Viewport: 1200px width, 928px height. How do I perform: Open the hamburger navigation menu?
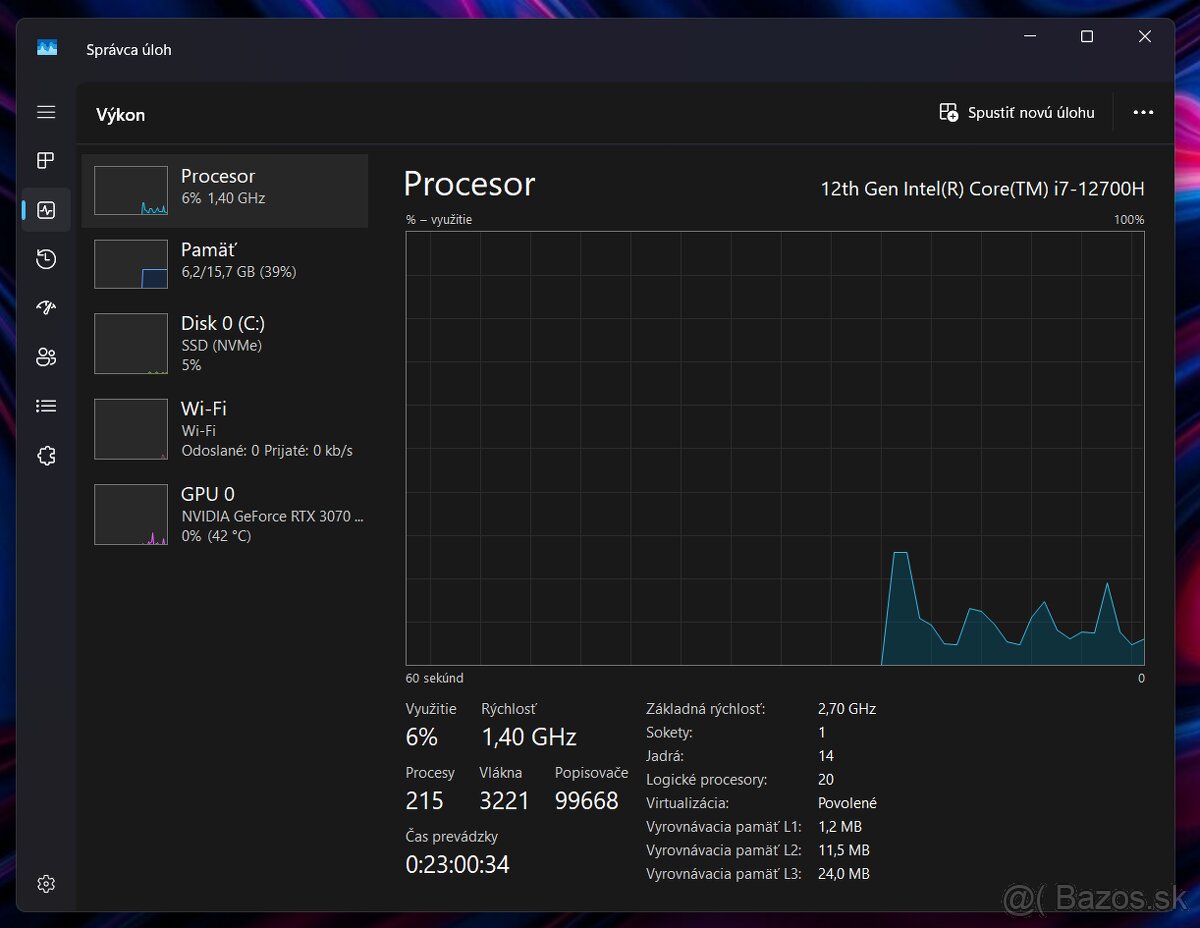(x=46, y=112)
